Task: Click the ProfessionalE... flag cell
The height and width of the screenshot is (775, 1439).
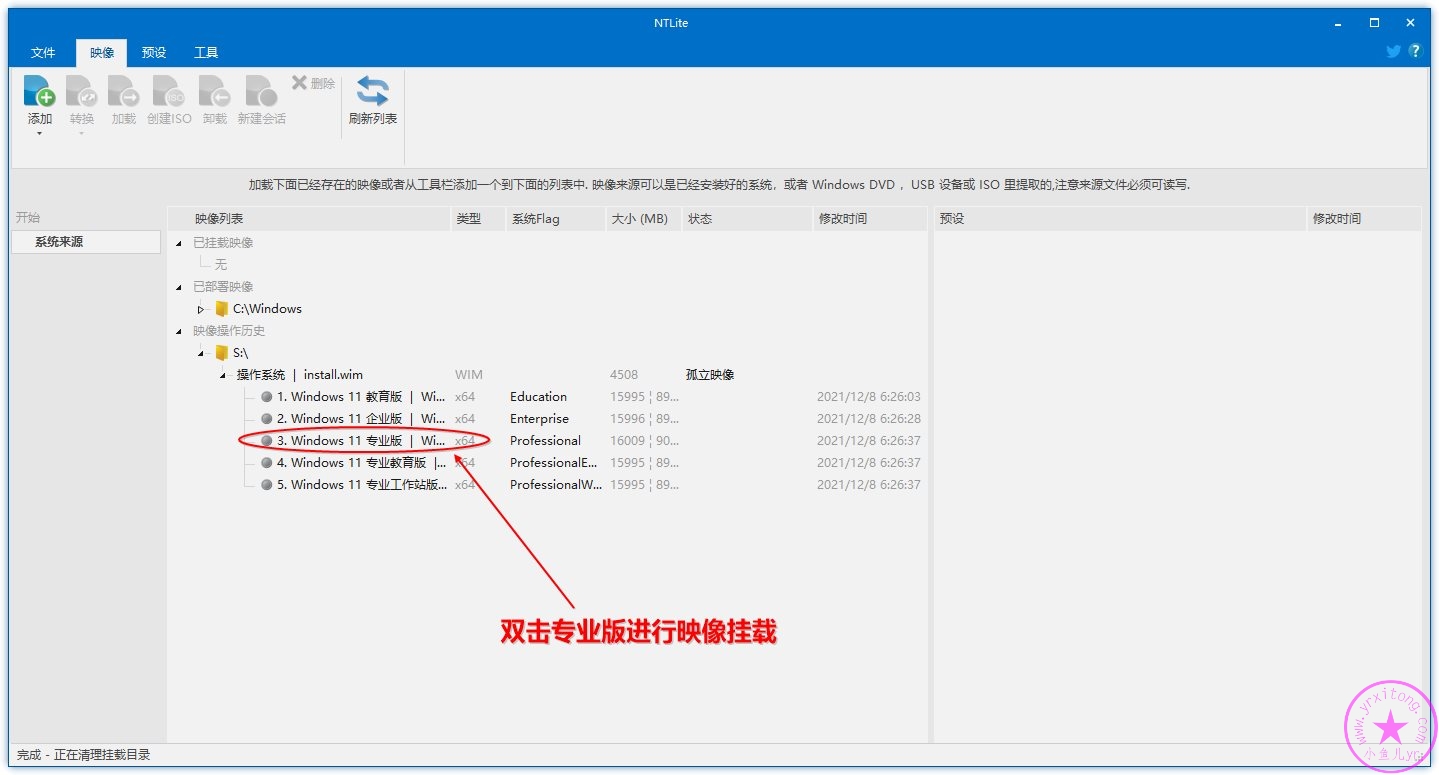Action: click(553, 463)
